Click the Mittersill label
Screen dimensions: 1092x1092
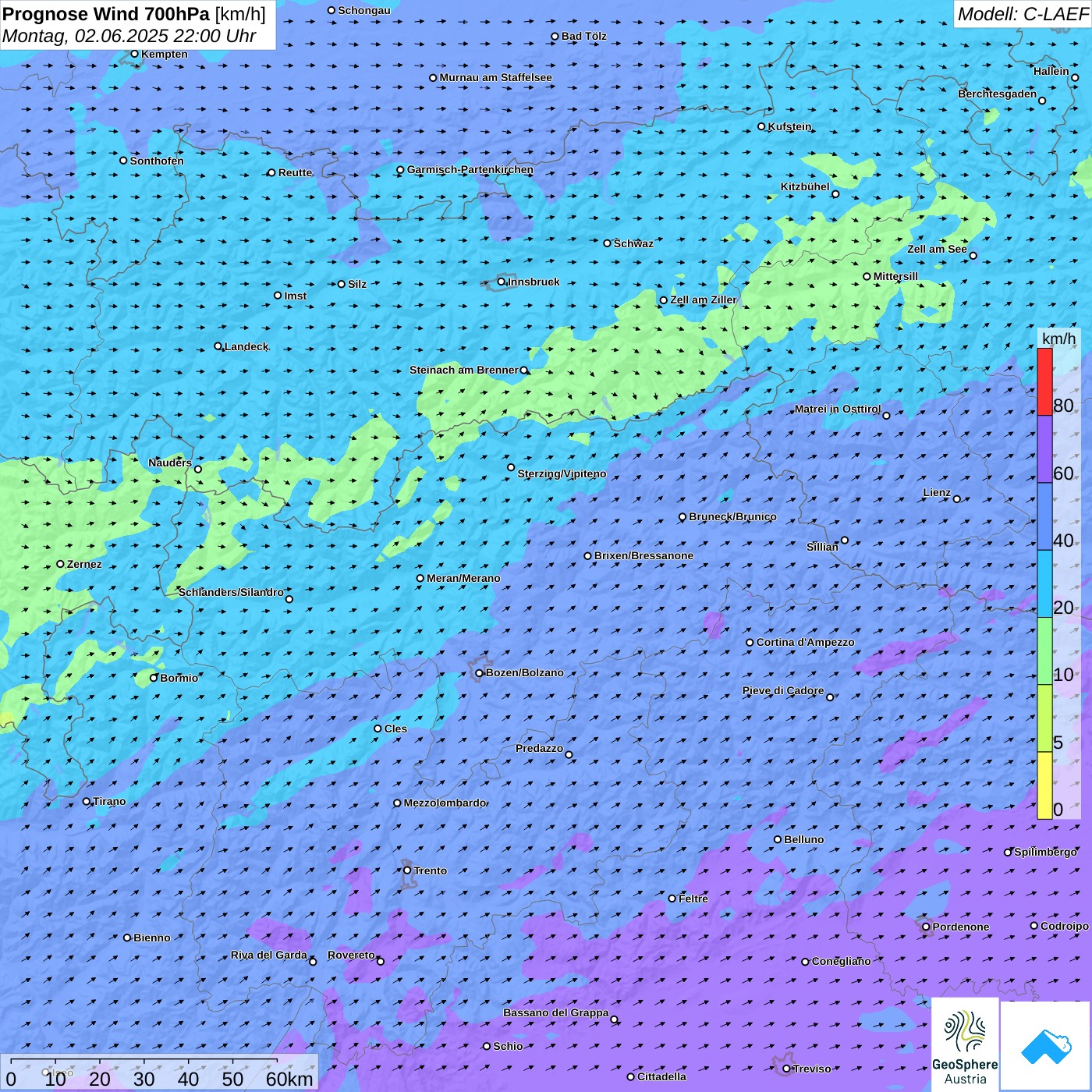click(x=895, y=276)
